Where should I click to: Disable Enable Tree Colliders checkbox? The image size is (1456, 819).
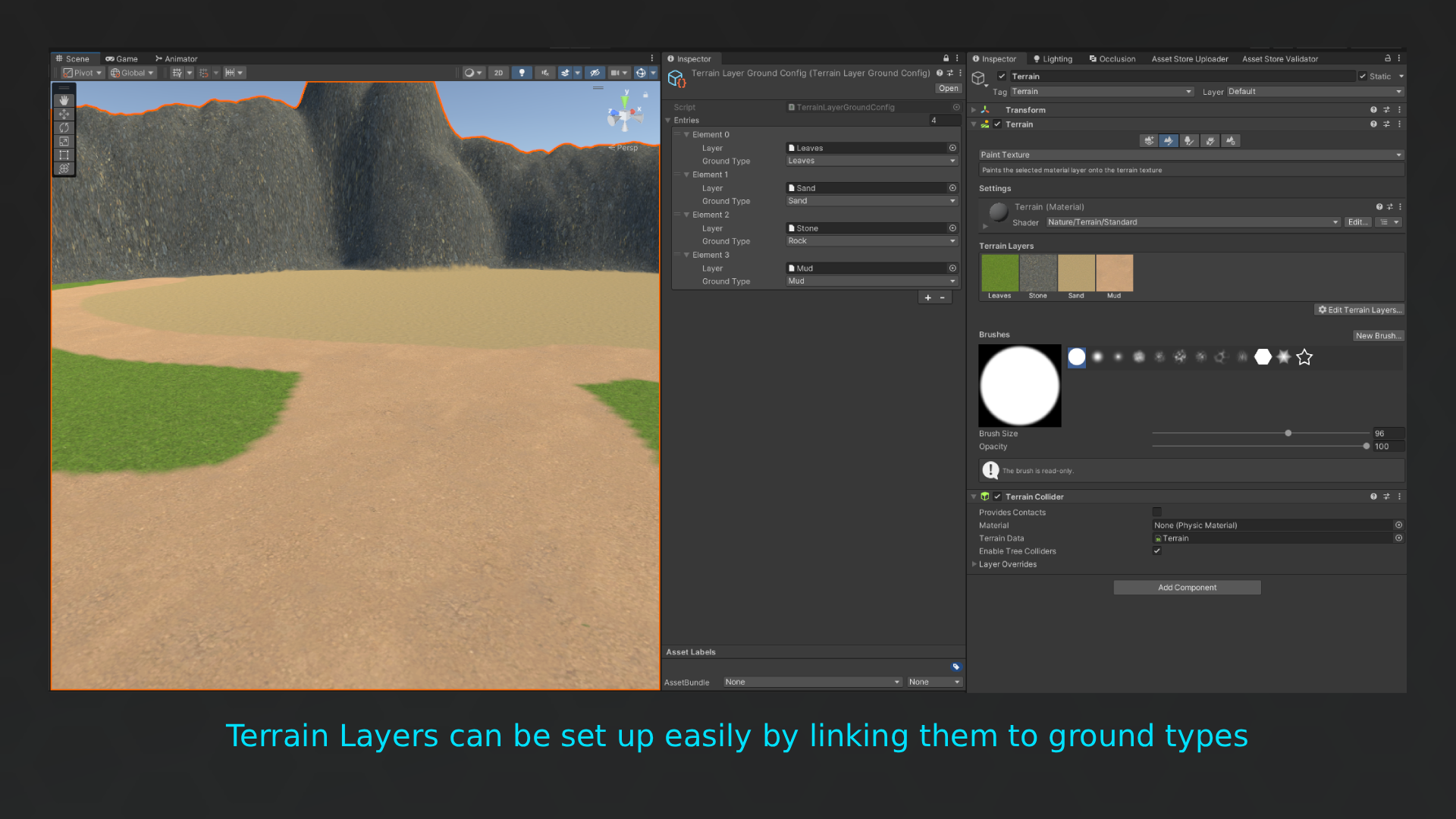(x=1156, y=551)
